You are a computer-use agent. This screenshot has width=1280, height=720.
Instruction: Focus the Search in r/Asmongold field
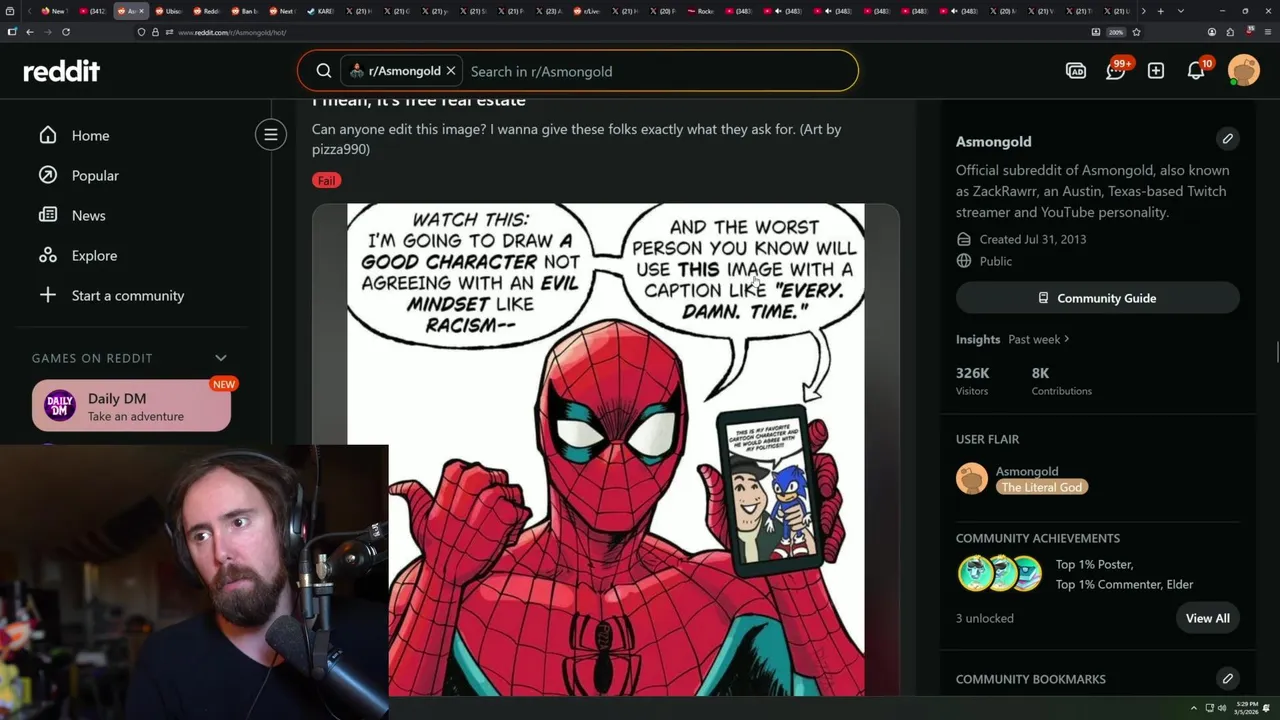(660, 71)
